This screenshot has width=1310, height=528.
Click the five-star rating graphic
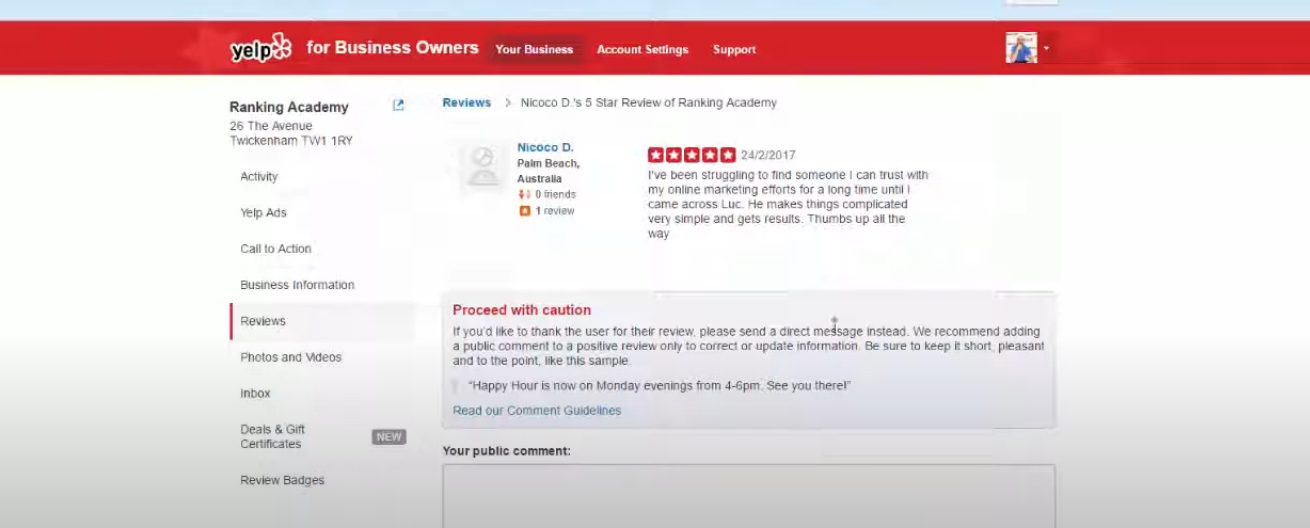click(691, 155)
